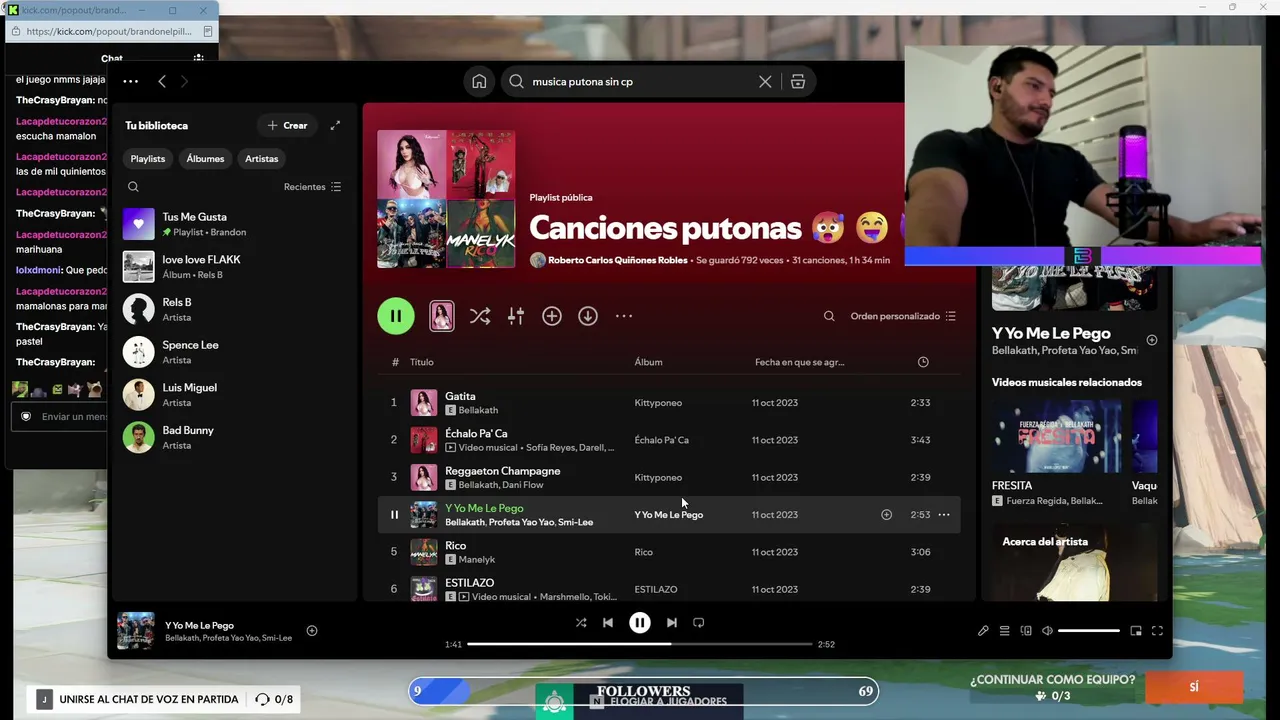Open the Acerca del artista card
The width and height of the screenshot is (1280, 720).
[x=1074, y=562]
